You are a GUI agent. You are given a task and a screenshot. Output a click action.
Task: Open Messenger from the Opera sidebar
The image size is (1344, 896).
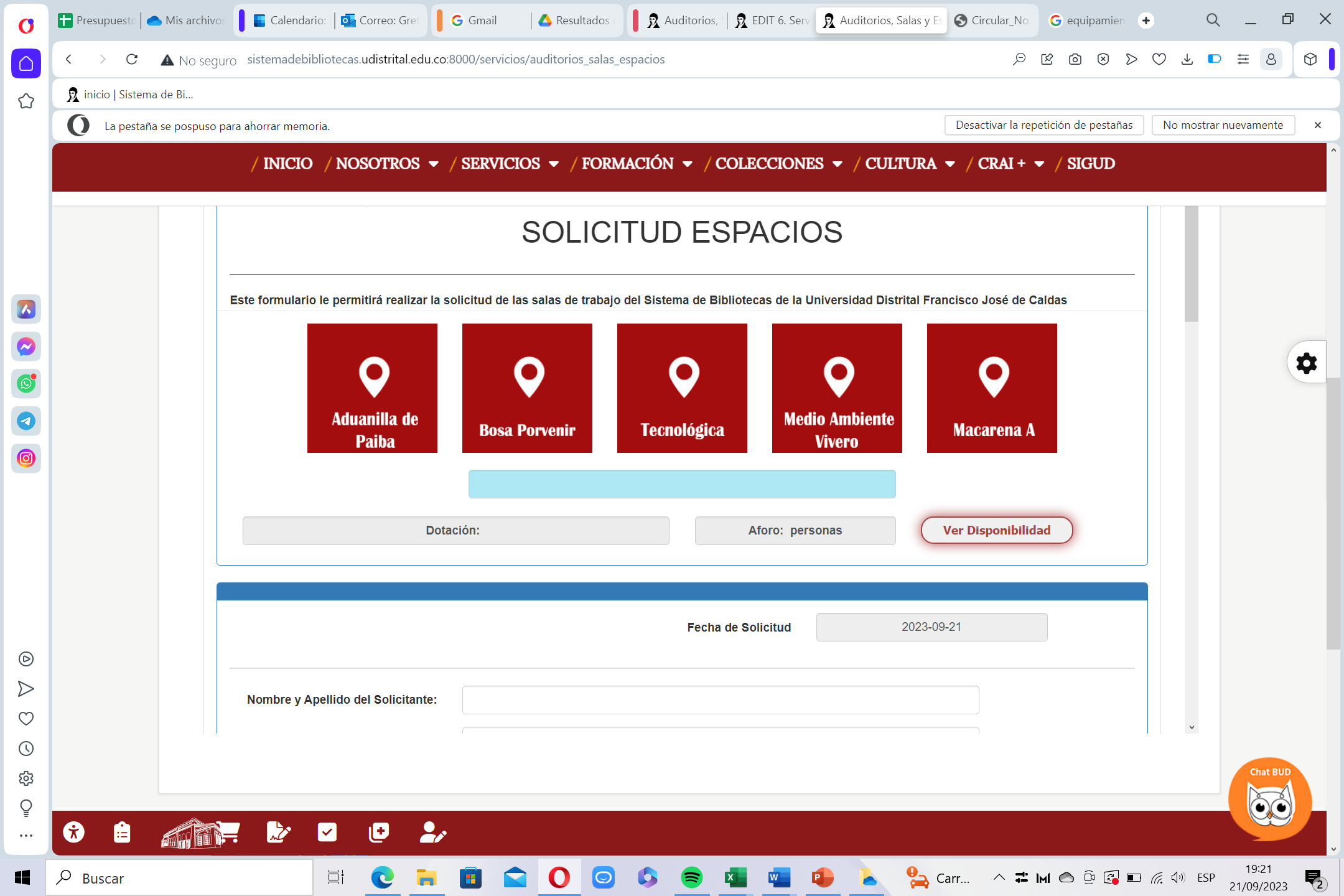(x=26, y=347)
